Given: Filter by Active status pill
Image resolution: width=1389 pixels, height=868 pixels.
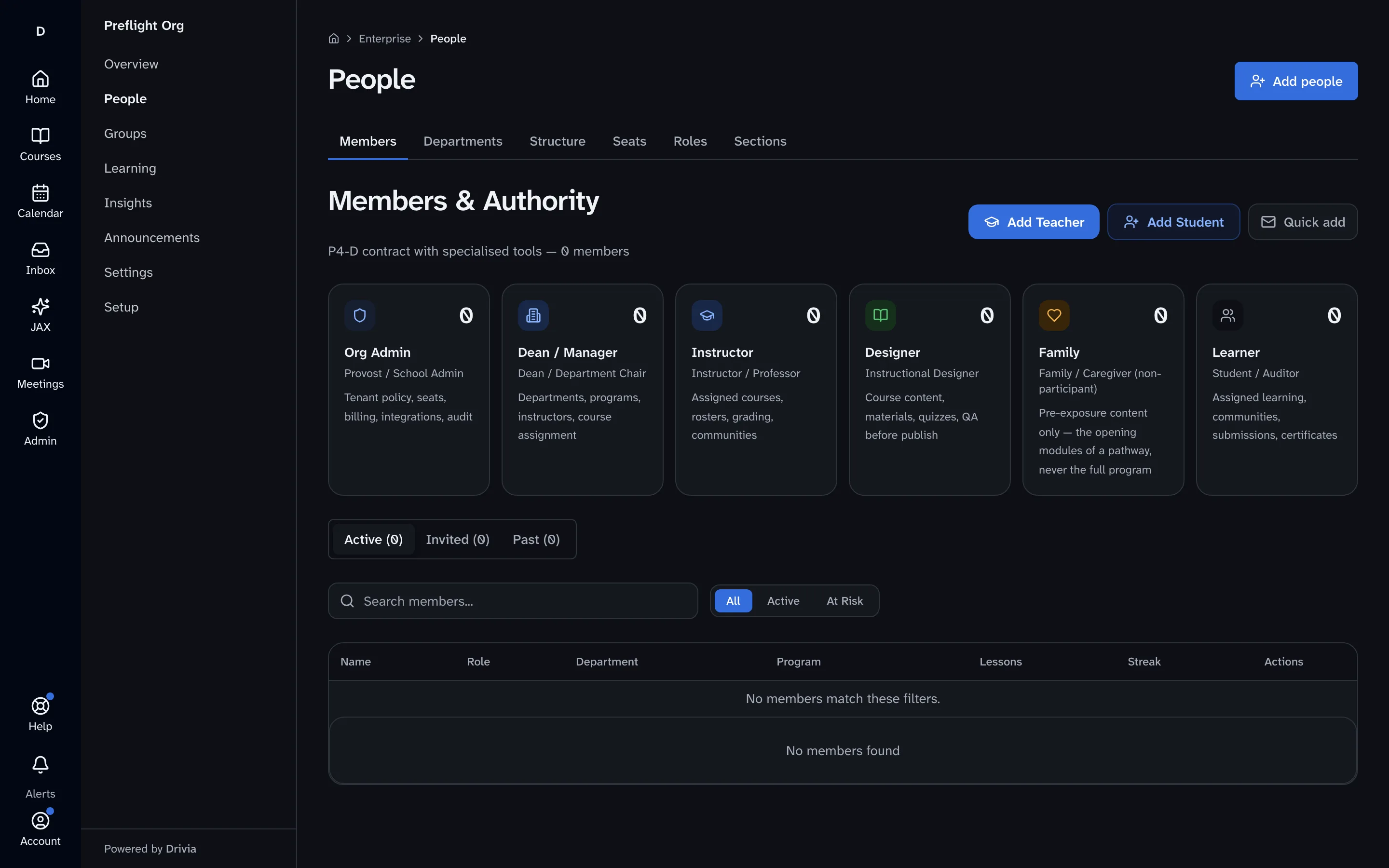Looking at the screenshot, I should click(x=783, y=600).
